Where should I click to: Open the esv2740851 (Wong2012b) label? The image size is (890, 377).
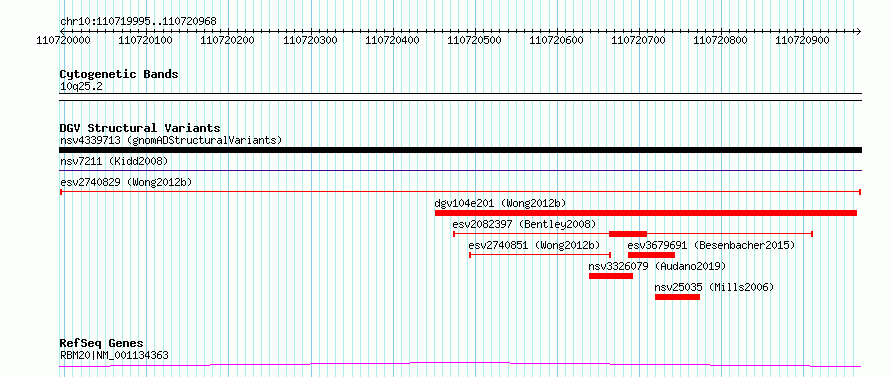[534, 245]
